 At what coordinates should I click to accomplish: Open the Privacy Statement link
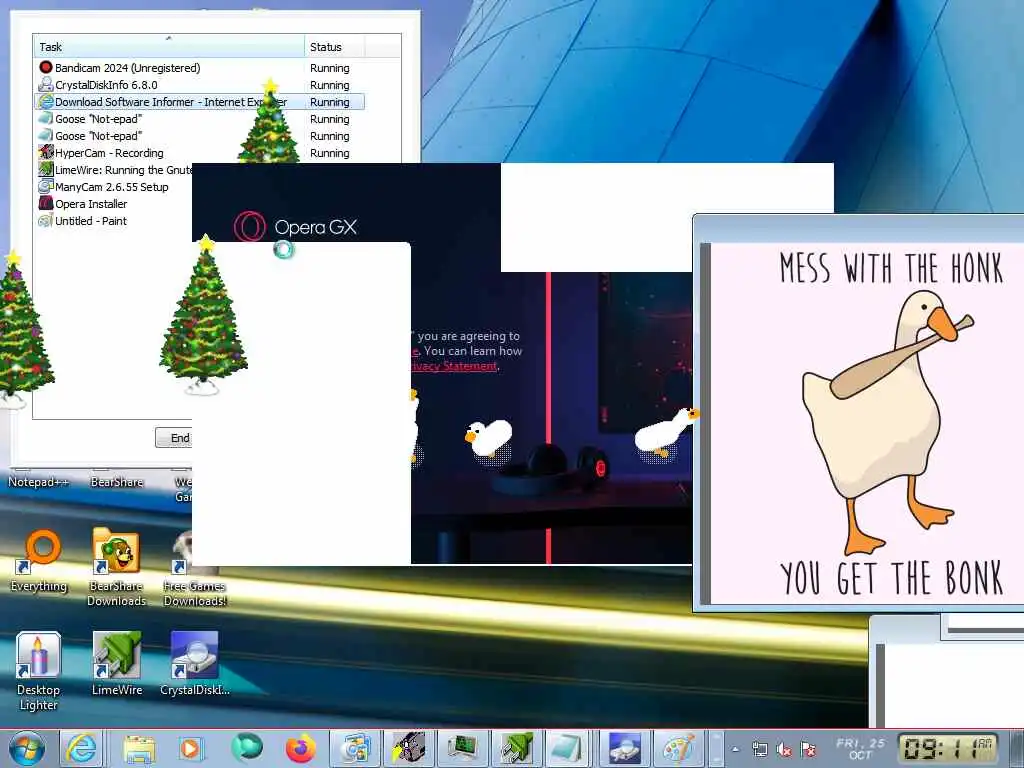(x=455, y=366)
